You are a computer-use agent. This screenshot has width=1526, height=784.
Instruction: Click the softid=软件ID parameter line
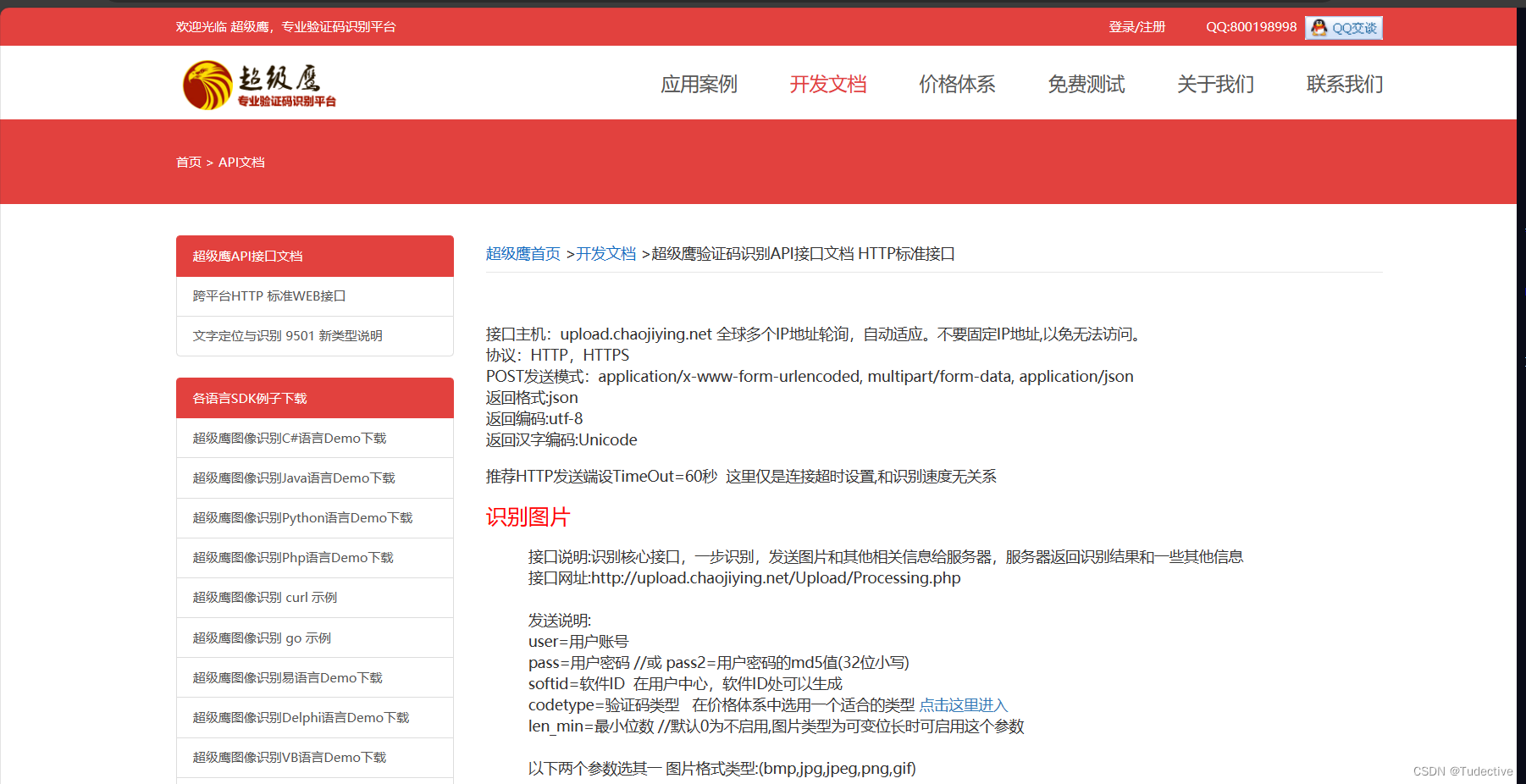coord(685,683)
